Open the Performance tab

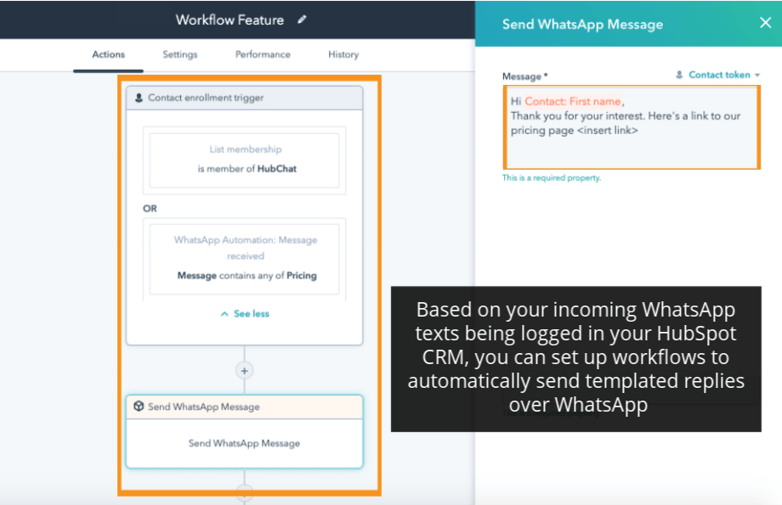pos(263,54)
